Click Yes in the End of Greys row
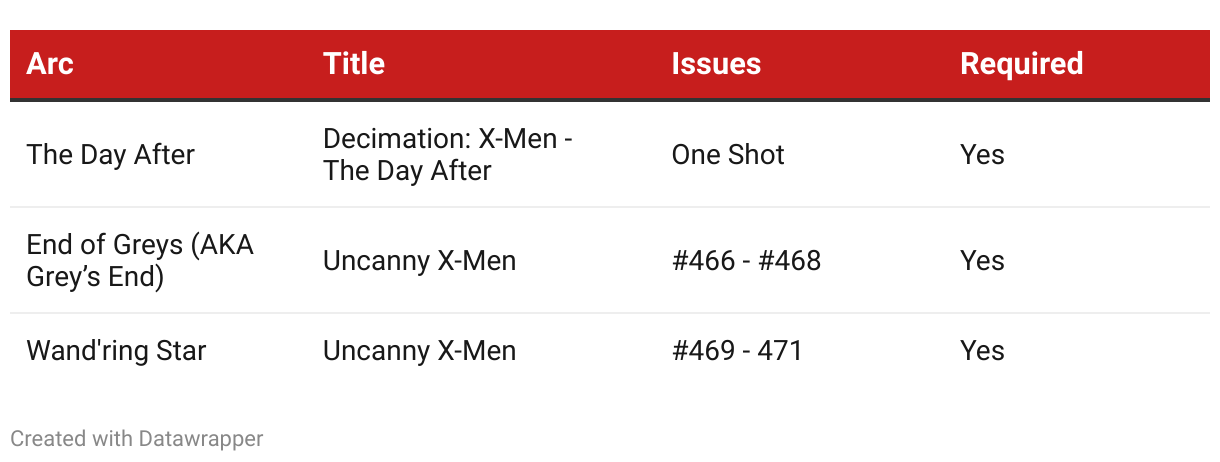The width and height of the screenshot is (1220, 462). point(982,261)
